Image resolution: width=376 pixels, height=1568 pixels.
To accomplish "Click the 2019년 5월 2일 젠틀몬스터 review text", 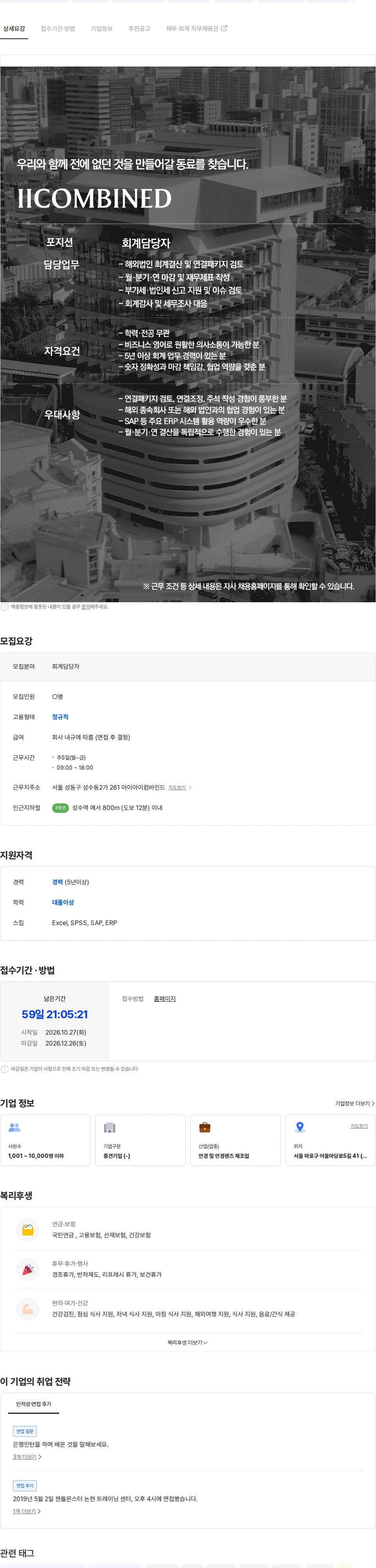I will pos(105,1499).
